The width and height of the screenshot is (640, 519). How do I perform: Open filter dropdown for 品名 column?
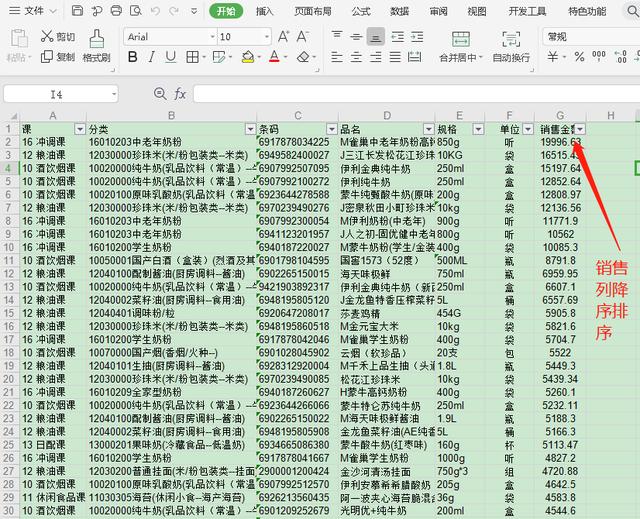428,129
